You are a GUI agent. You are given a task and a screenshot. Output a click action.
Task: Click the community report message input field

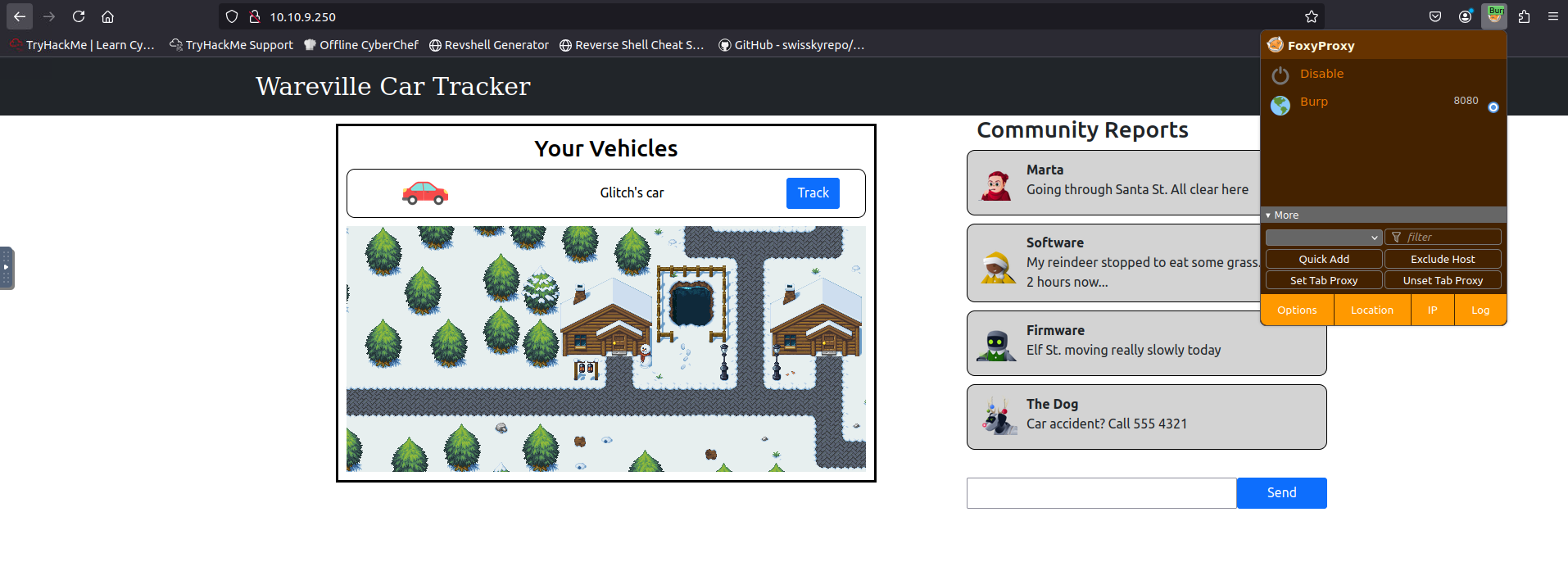1101,493
